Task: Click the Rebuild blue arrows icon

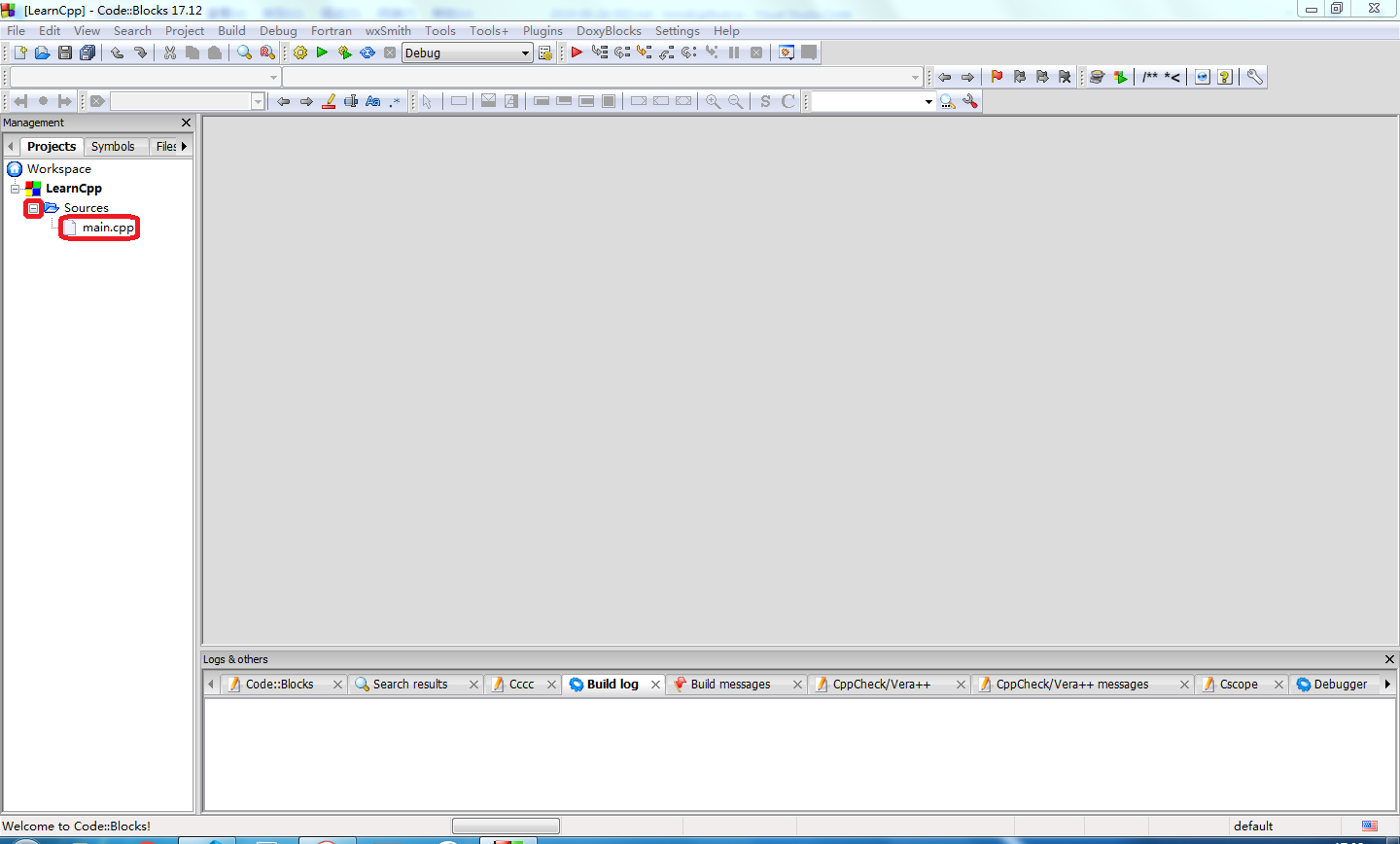Action: [367, 53]
